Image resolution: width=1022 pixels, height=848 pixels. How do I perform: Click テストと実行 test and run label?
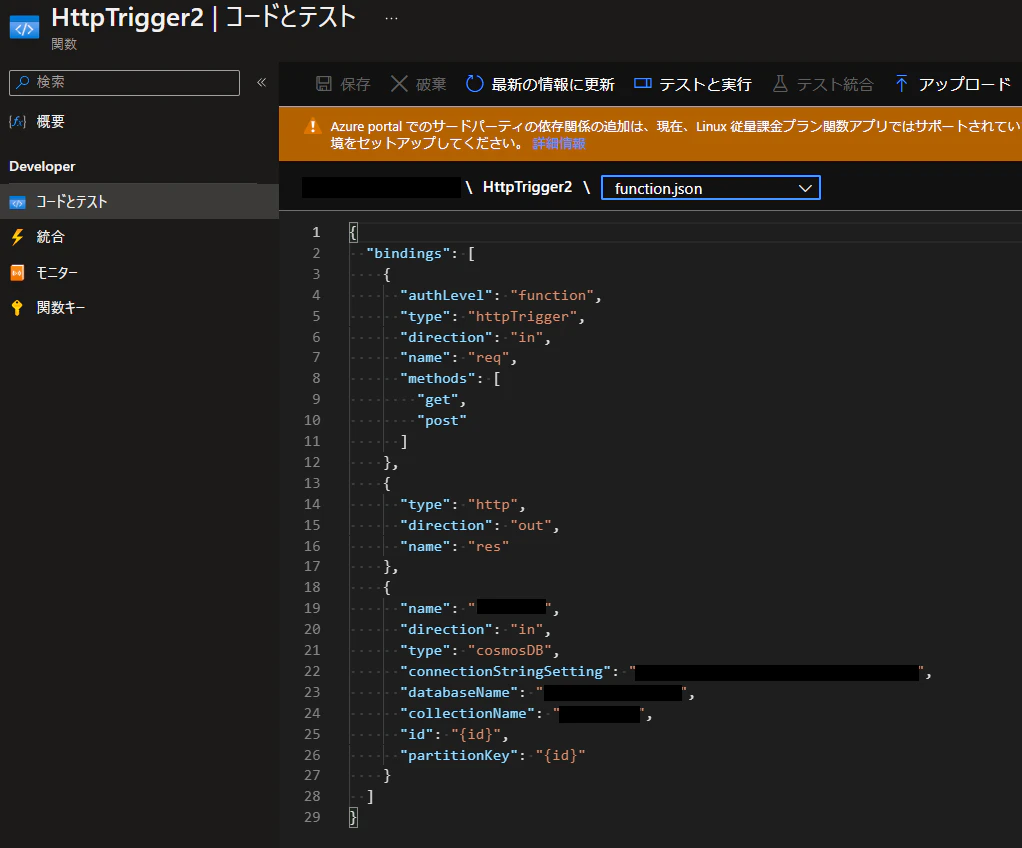pos(705,84)
